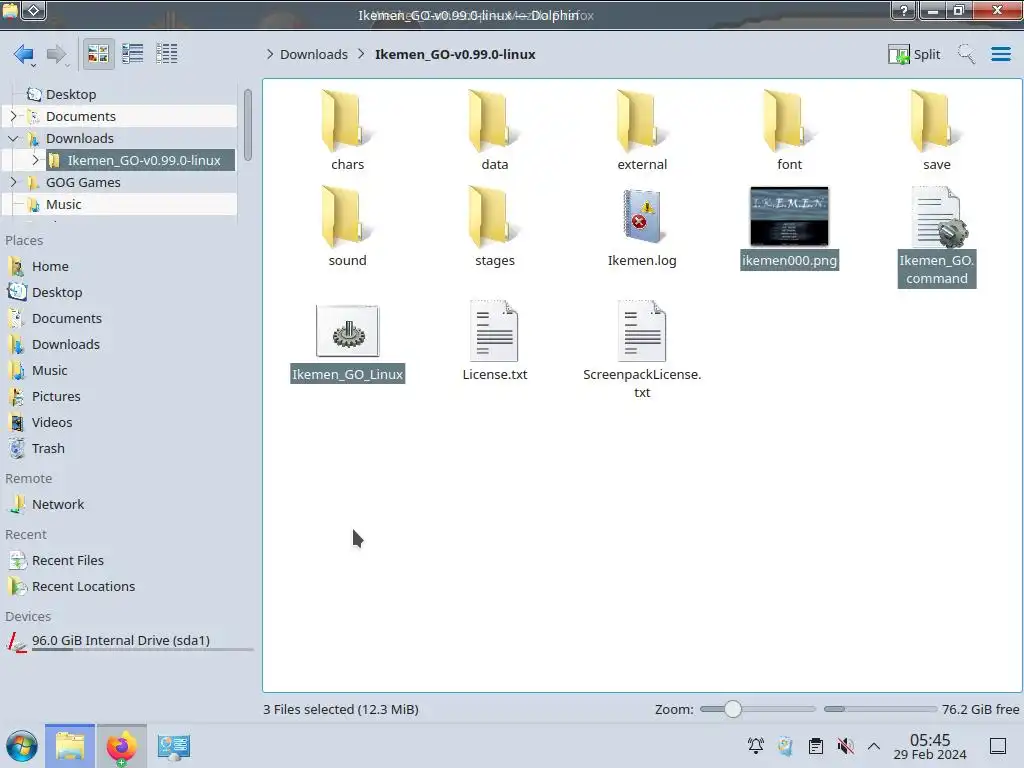Toggle keep-above pin in title bar

pos(35,10)
